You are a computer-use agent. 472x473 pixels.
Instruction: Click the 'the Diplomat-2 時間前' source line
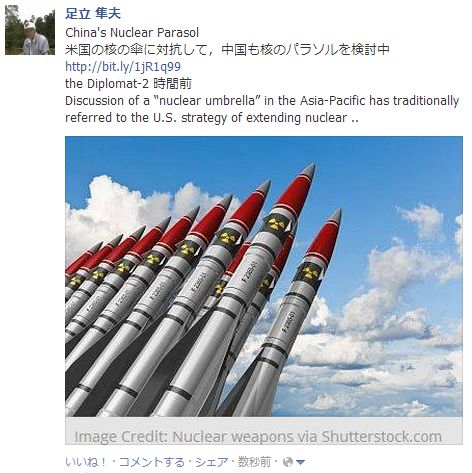128,84
